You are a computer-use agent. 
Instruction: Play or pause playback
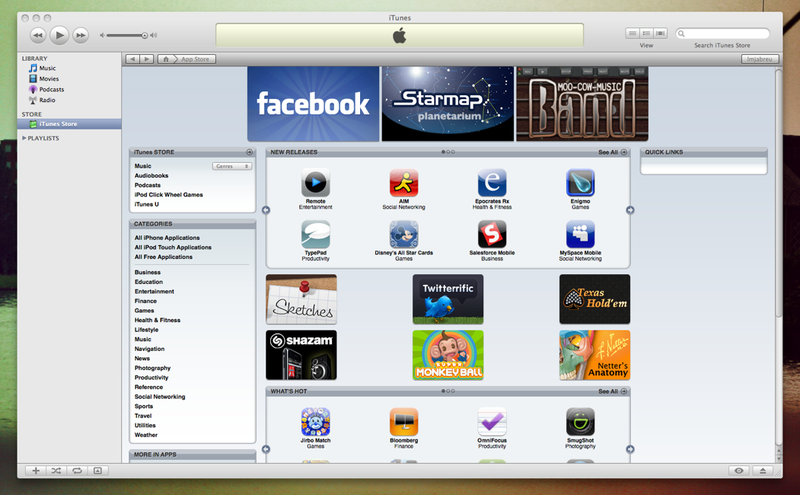(59, 35)
